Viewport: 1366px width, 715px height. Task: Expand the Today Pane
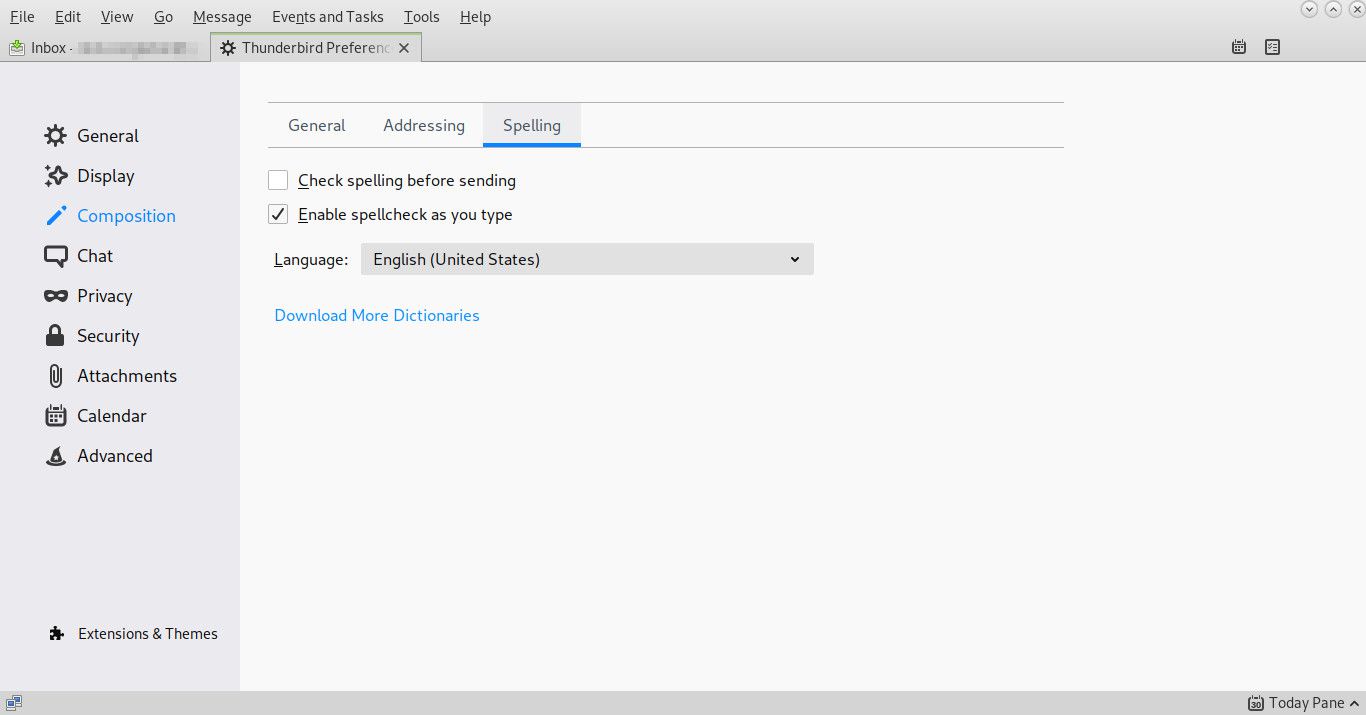pyautogui.click(x=1297, y=703)
